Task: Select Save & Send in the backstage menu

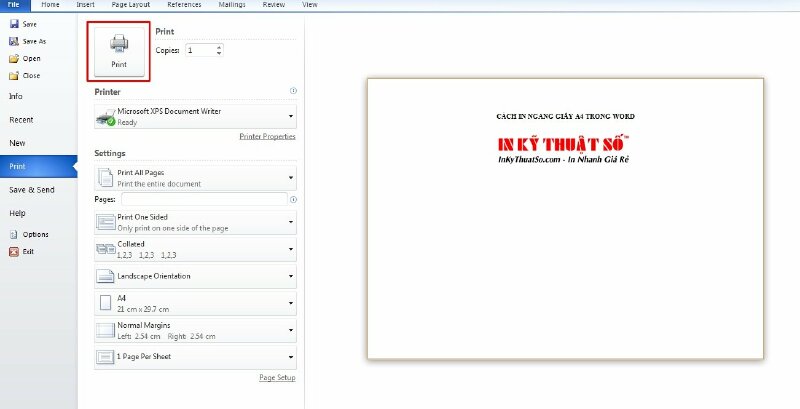Action: click(32, 189)
